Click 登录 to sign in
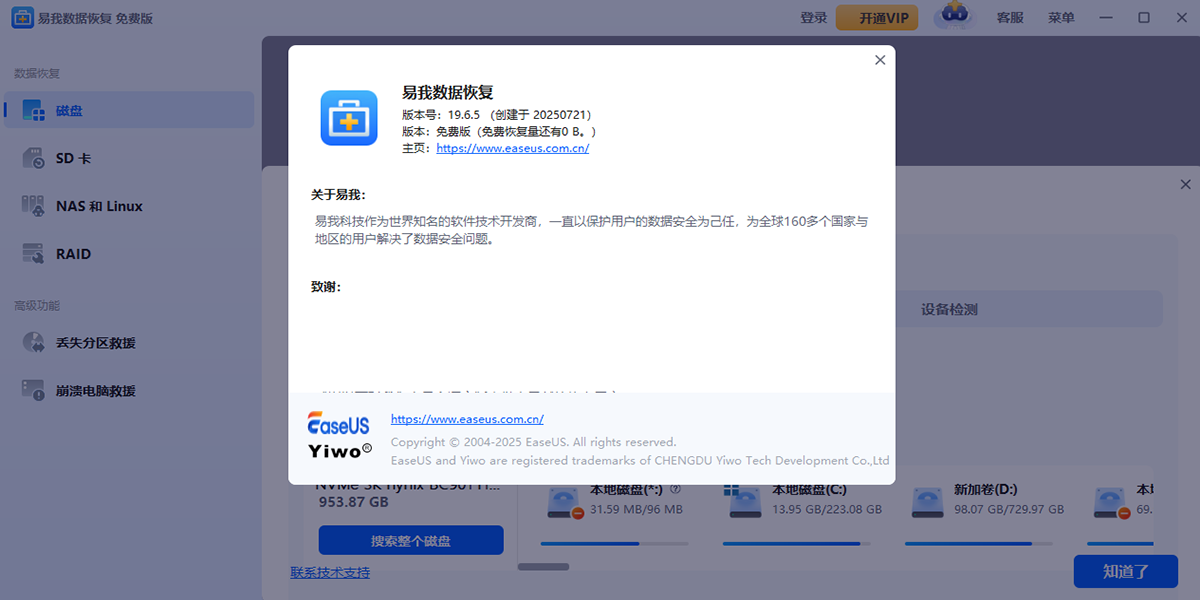Viewport: 1200px width, 600px height. (x=814, y=17)
